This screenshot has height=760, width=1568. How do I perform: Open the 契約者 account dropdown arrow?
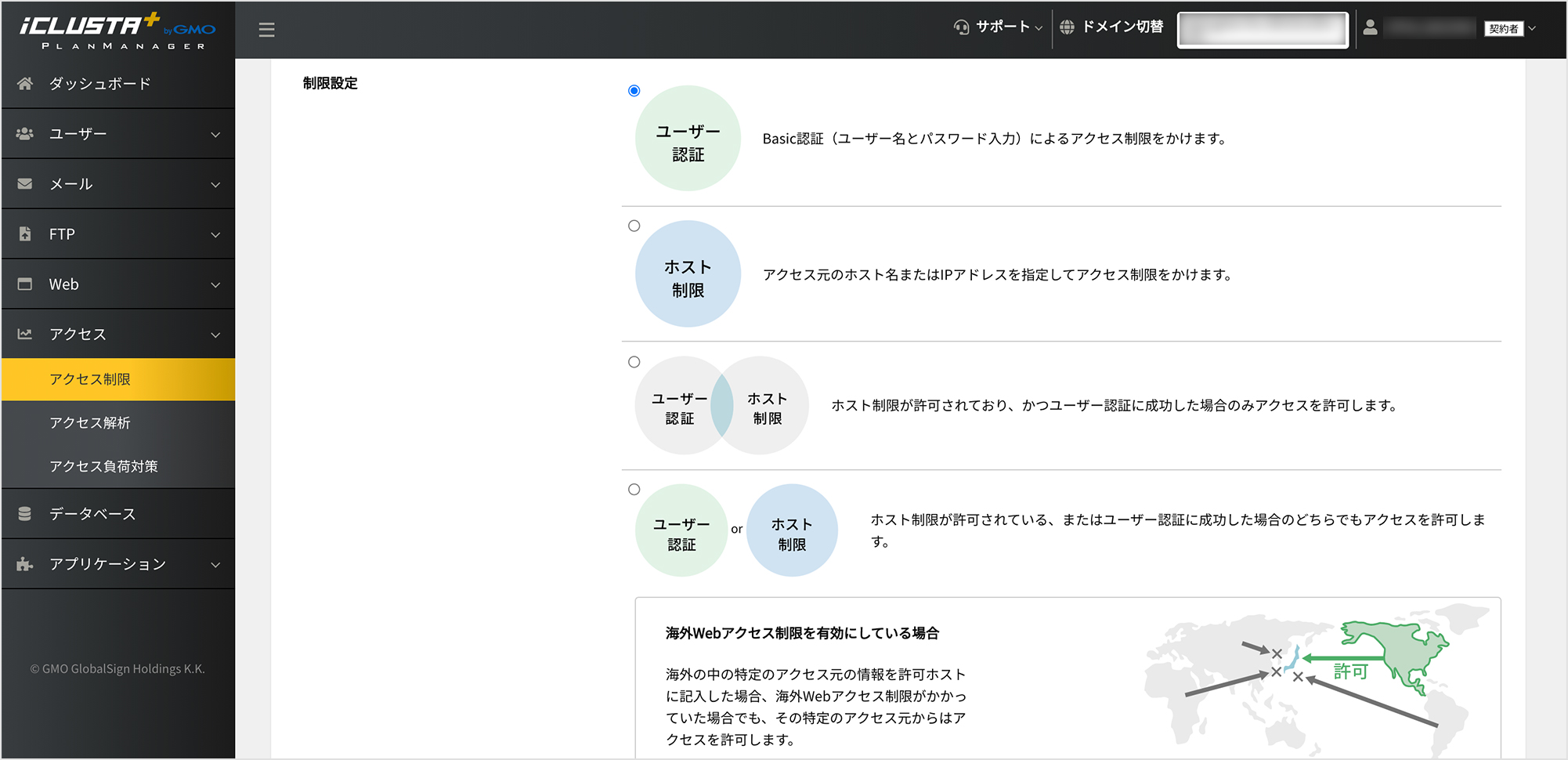1532,28
